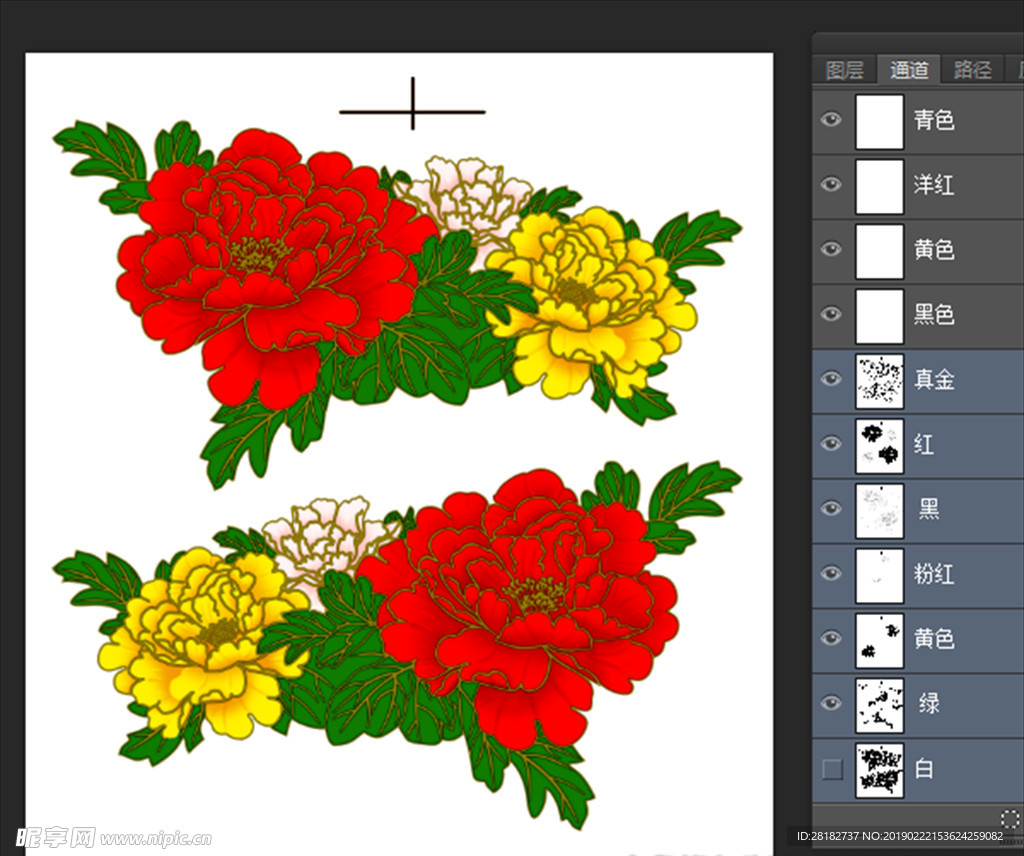Hide the 红 spot channel
This screenshot has width=1024, height=856.
point(831,444)
